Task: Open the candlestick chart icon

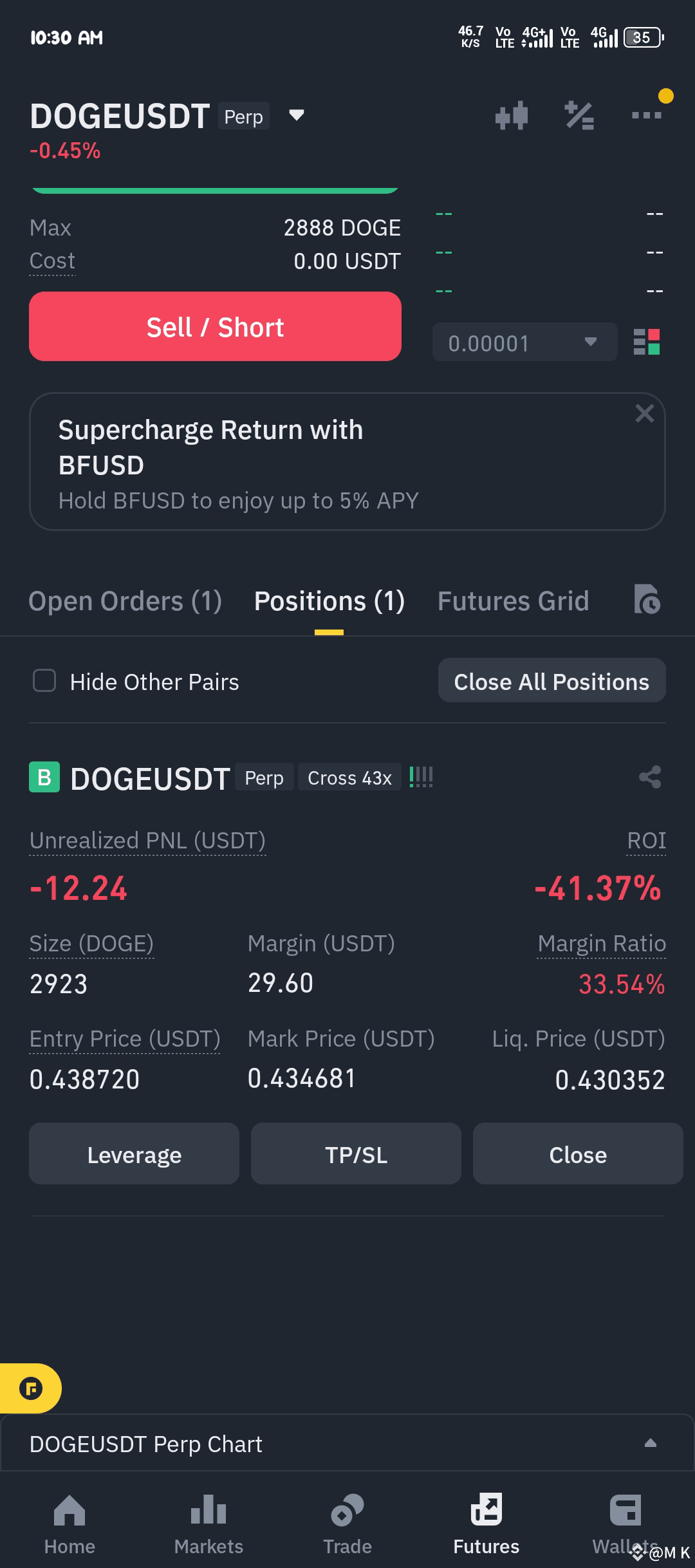Action: (512, 116)
